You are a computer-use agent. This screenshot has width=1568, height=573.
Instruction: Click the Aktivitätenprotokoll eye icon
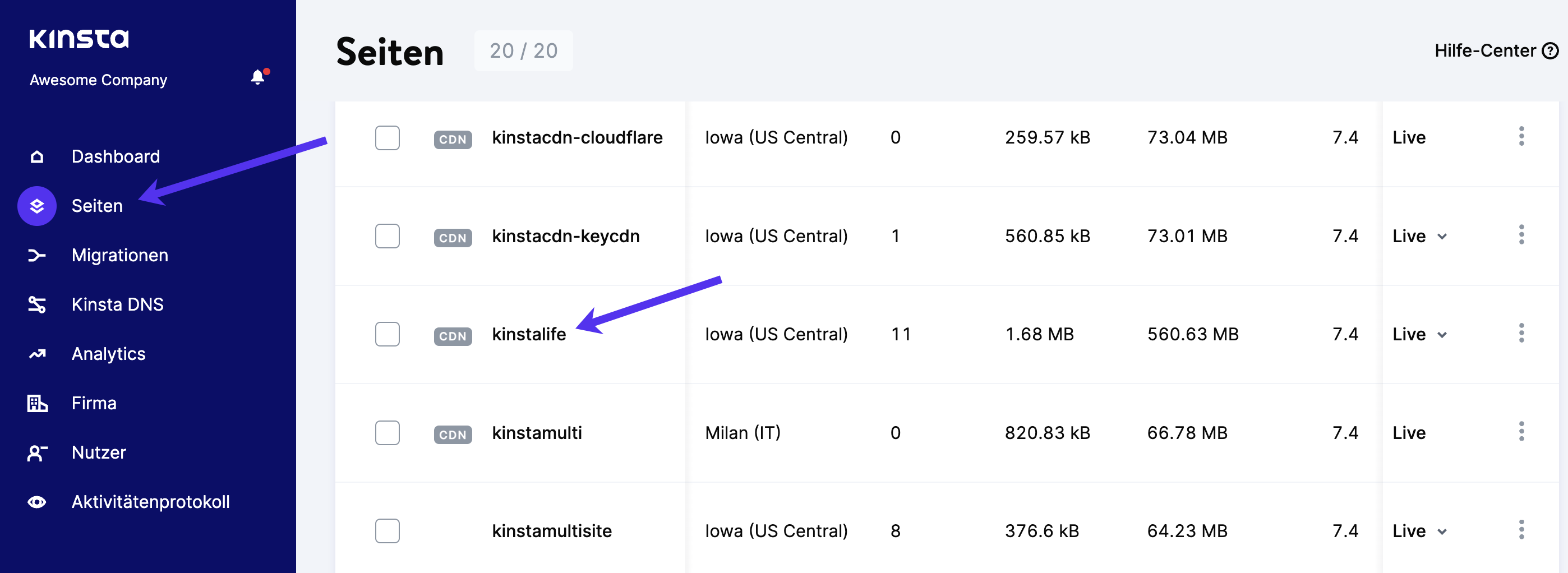pyautogui.click(x=36, y=501)
